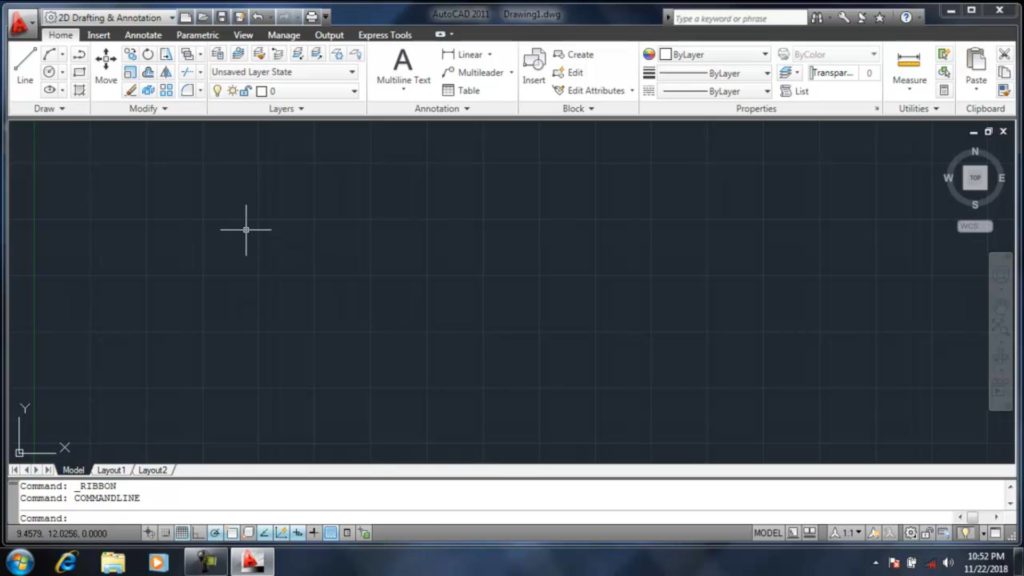Open the Parametric ribbon tab
Viewport: 1024px width, 576px height.
[x=197, y=35]
